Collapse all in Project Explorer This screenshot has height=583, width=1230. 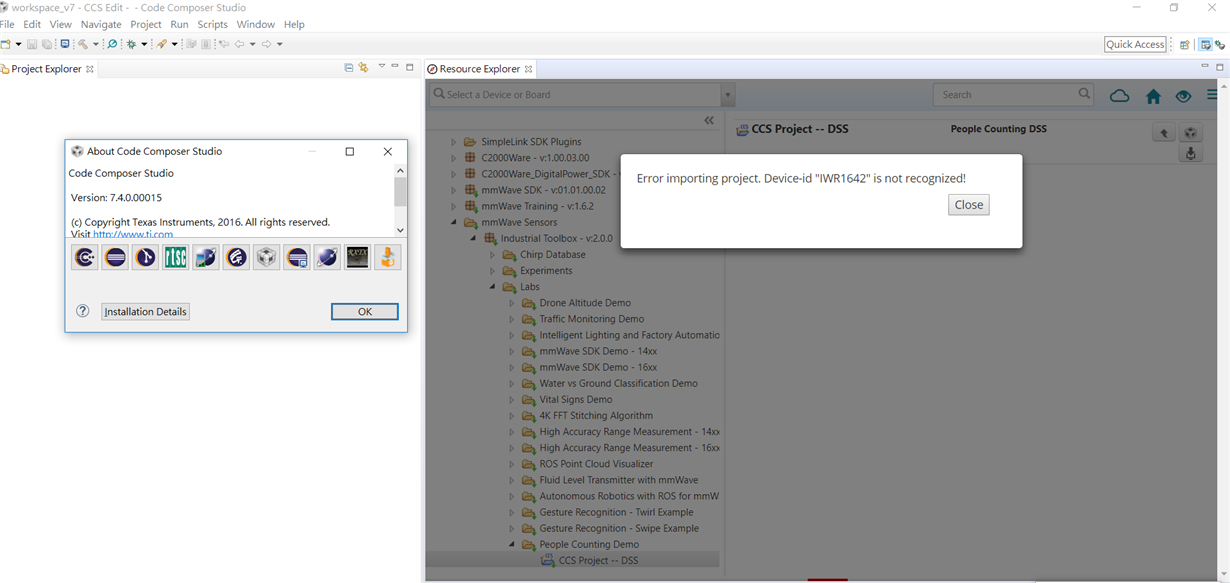pyautogui.click(x=348, y=68)
